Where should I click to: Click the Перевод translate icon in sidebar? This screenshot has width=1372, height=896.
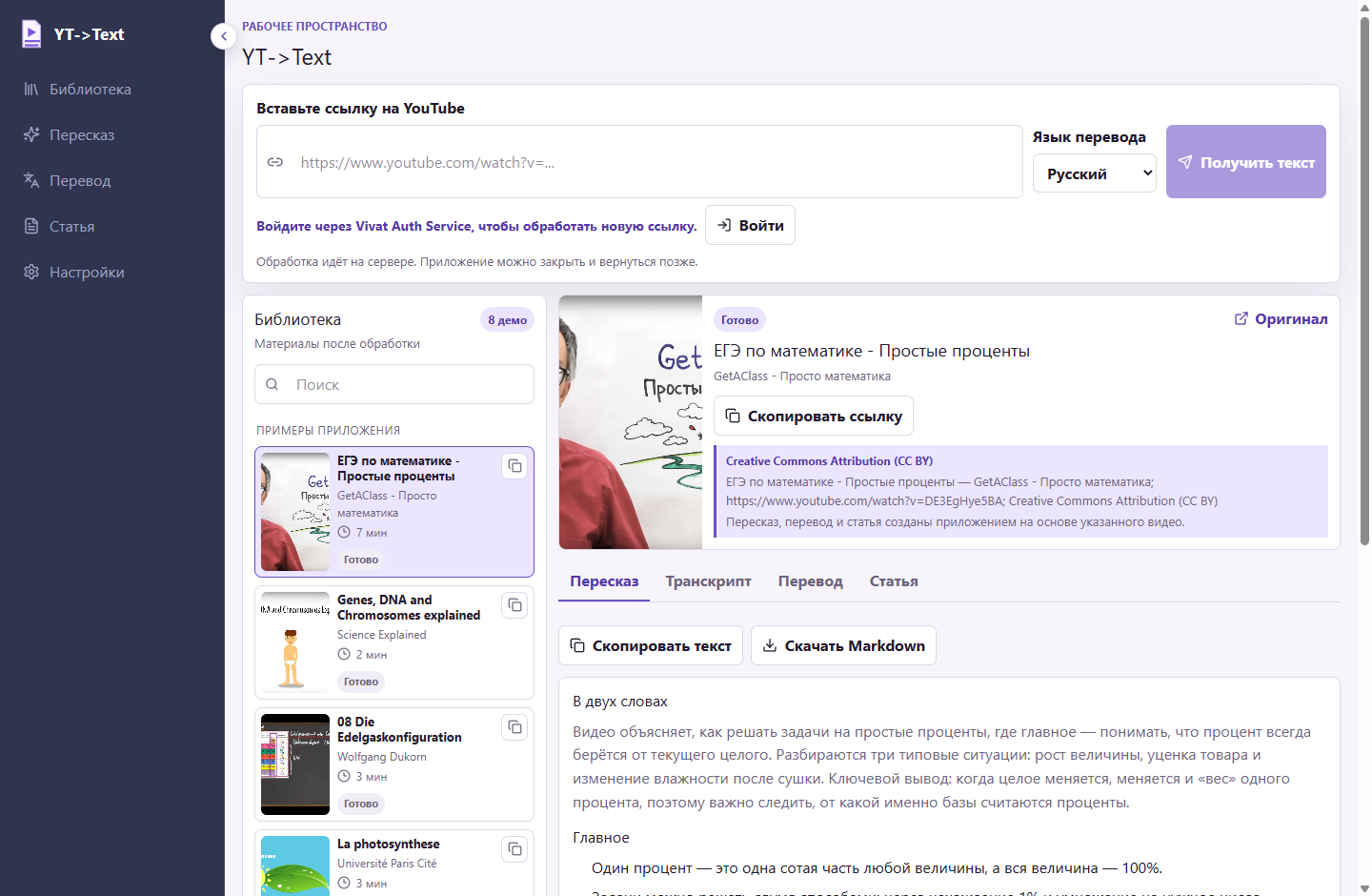[x=31, y=181]
